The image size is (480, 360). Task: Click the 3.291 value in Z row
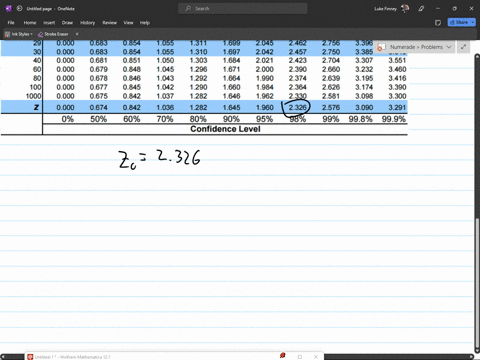pos(397,107)
